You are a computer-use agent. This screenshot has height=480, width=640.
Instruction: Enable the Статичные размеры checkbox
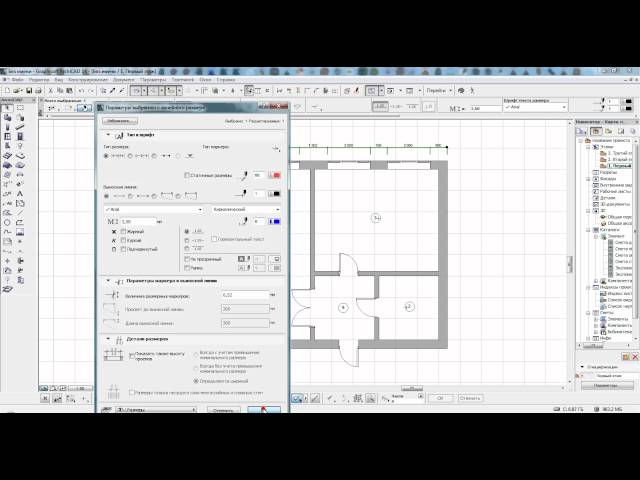[x=187, y=175]
